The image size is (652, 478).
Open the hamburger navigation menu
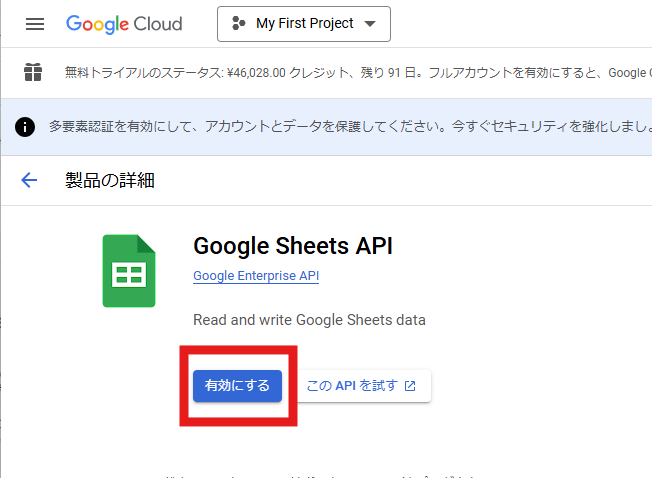point(35,24)
